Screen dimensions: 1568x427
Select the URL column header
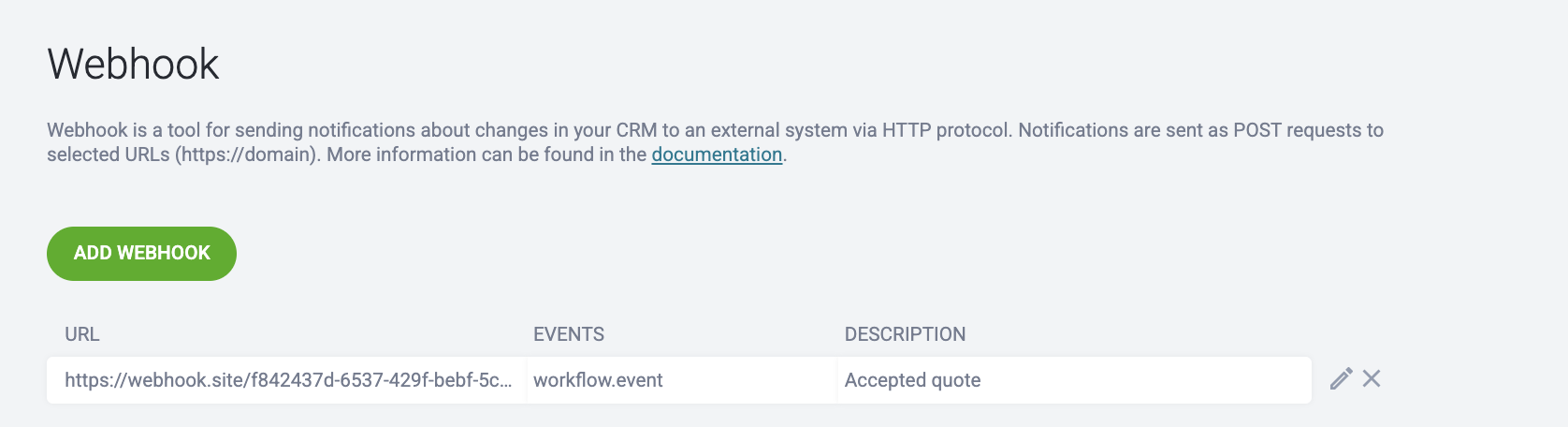pos(82,334)
